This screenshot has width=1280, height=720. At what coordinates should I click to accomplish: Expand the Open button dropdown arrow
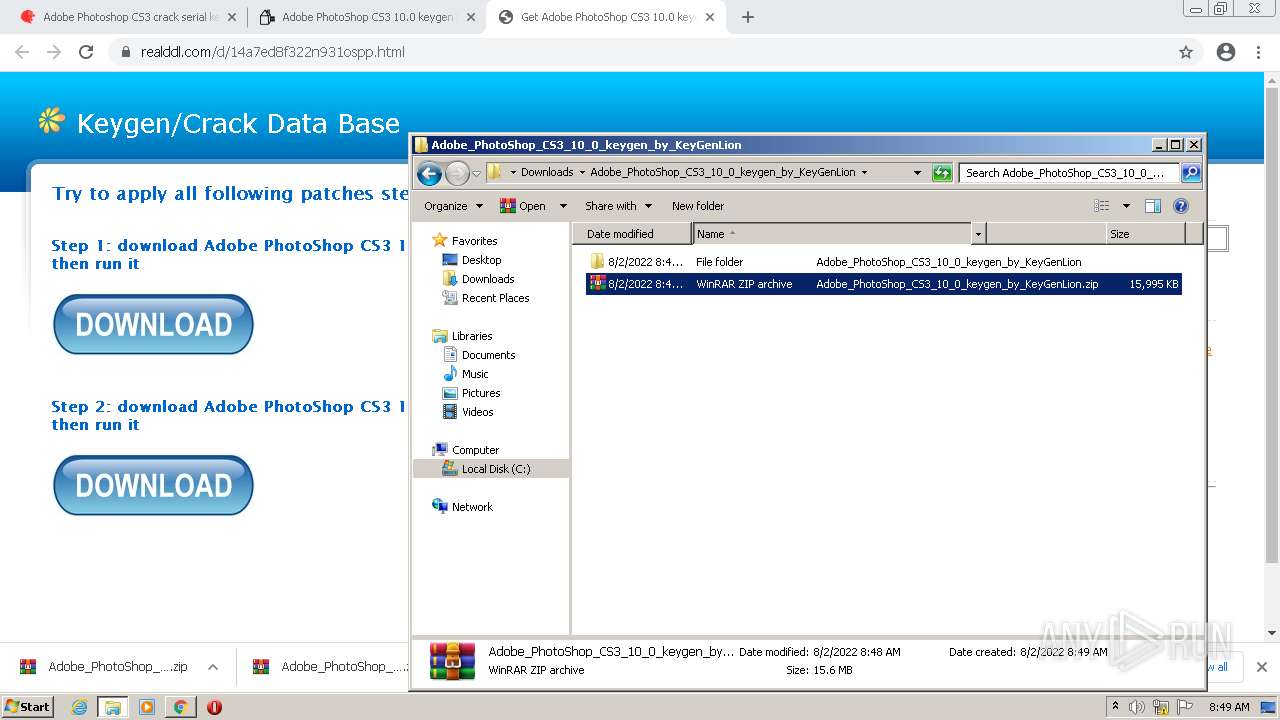563,206
